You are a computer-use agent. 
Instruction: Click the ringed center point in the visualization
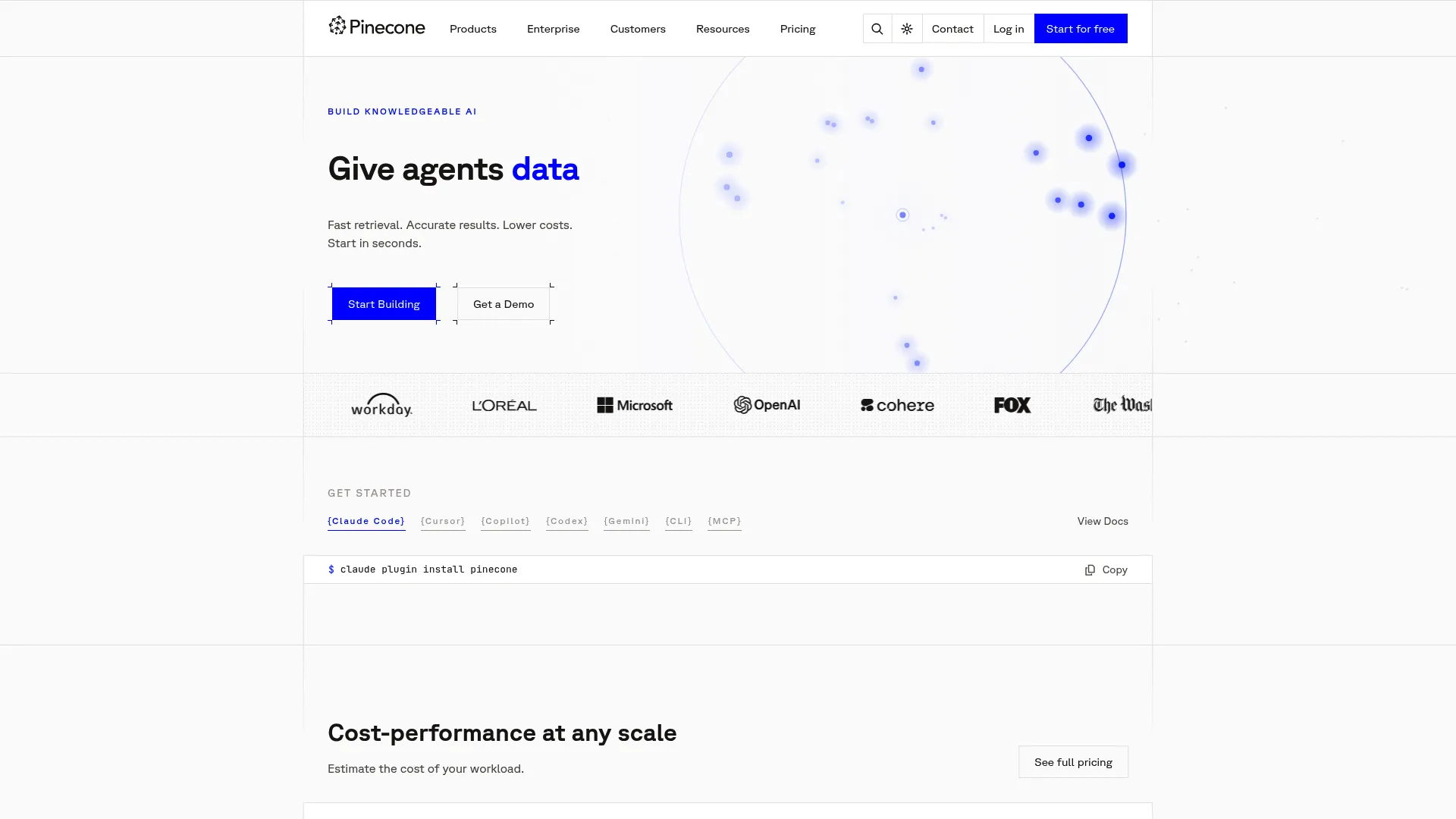(x=902, y=215)
